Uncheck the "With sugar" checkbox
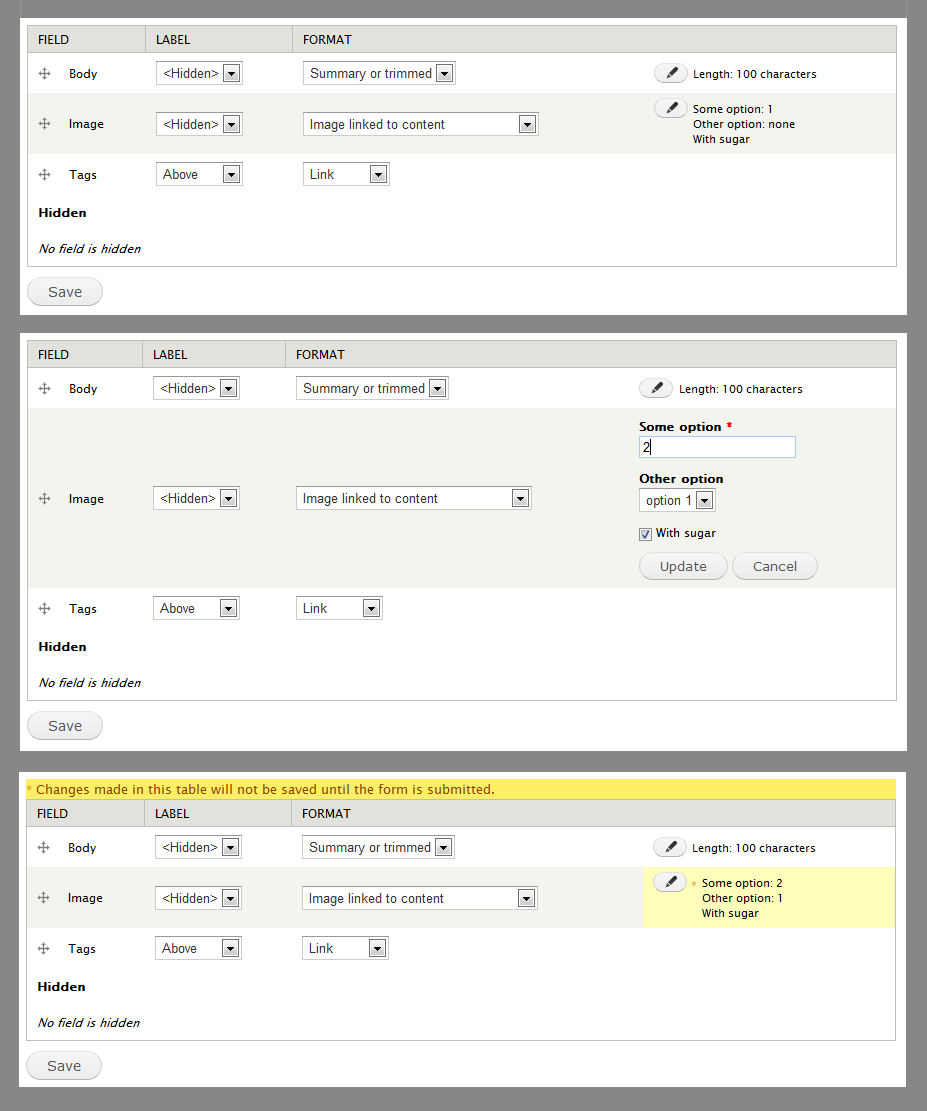The width and height of the screenshot is (927, 1111). pyautogui.click(x=645, y=534)
